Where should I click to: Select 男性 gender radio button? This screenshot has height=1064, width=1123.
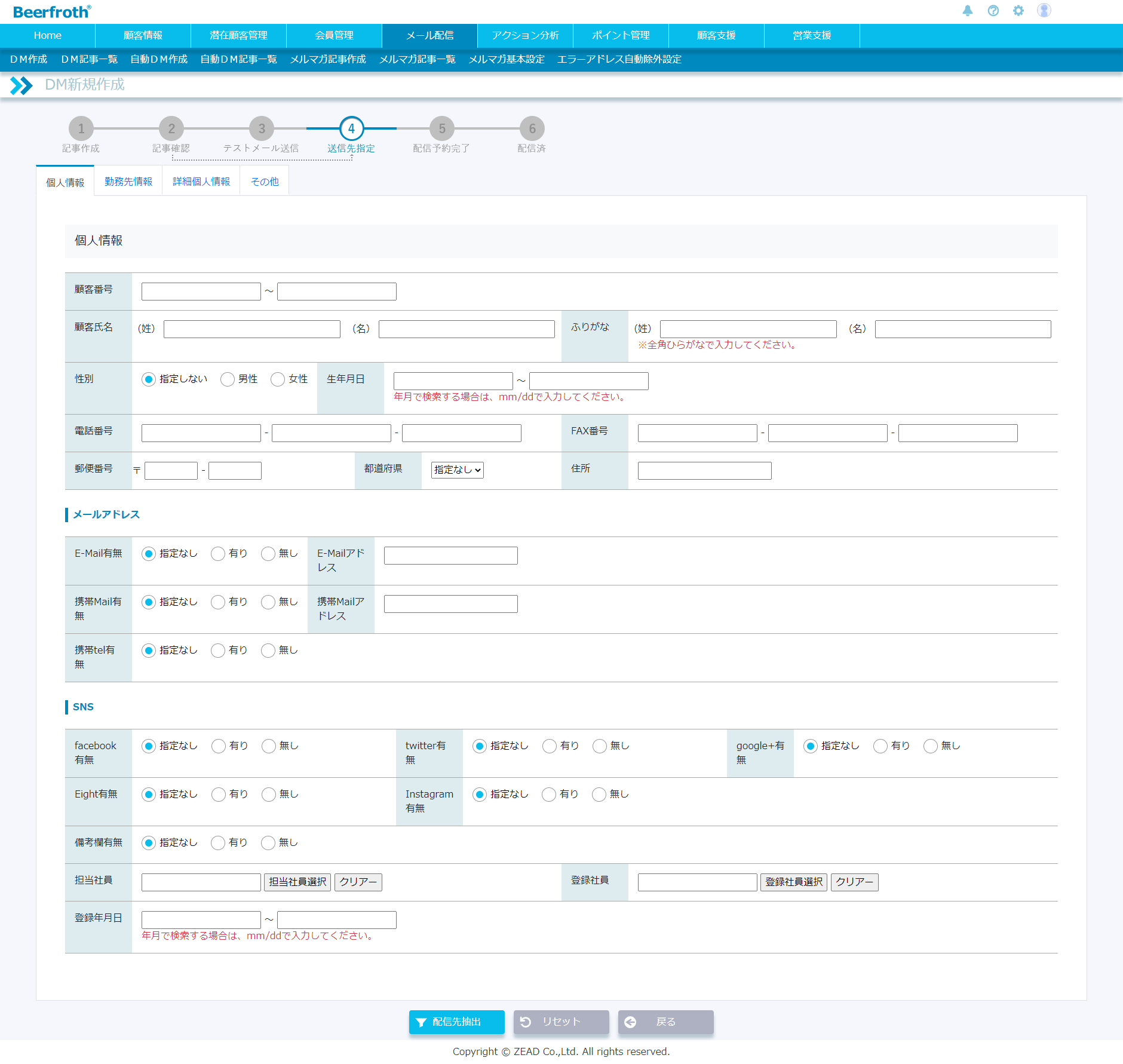click(x=228, y=379)
